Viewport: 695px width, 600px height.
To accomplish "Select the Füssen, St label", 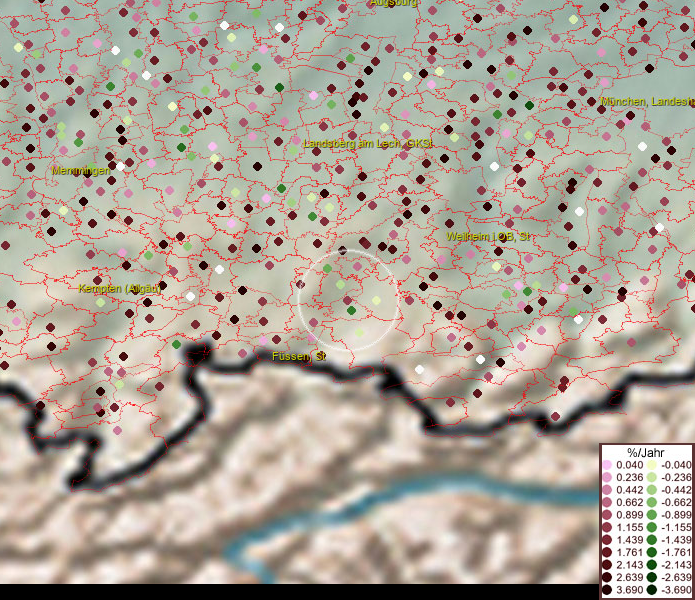I will (299, 356).
